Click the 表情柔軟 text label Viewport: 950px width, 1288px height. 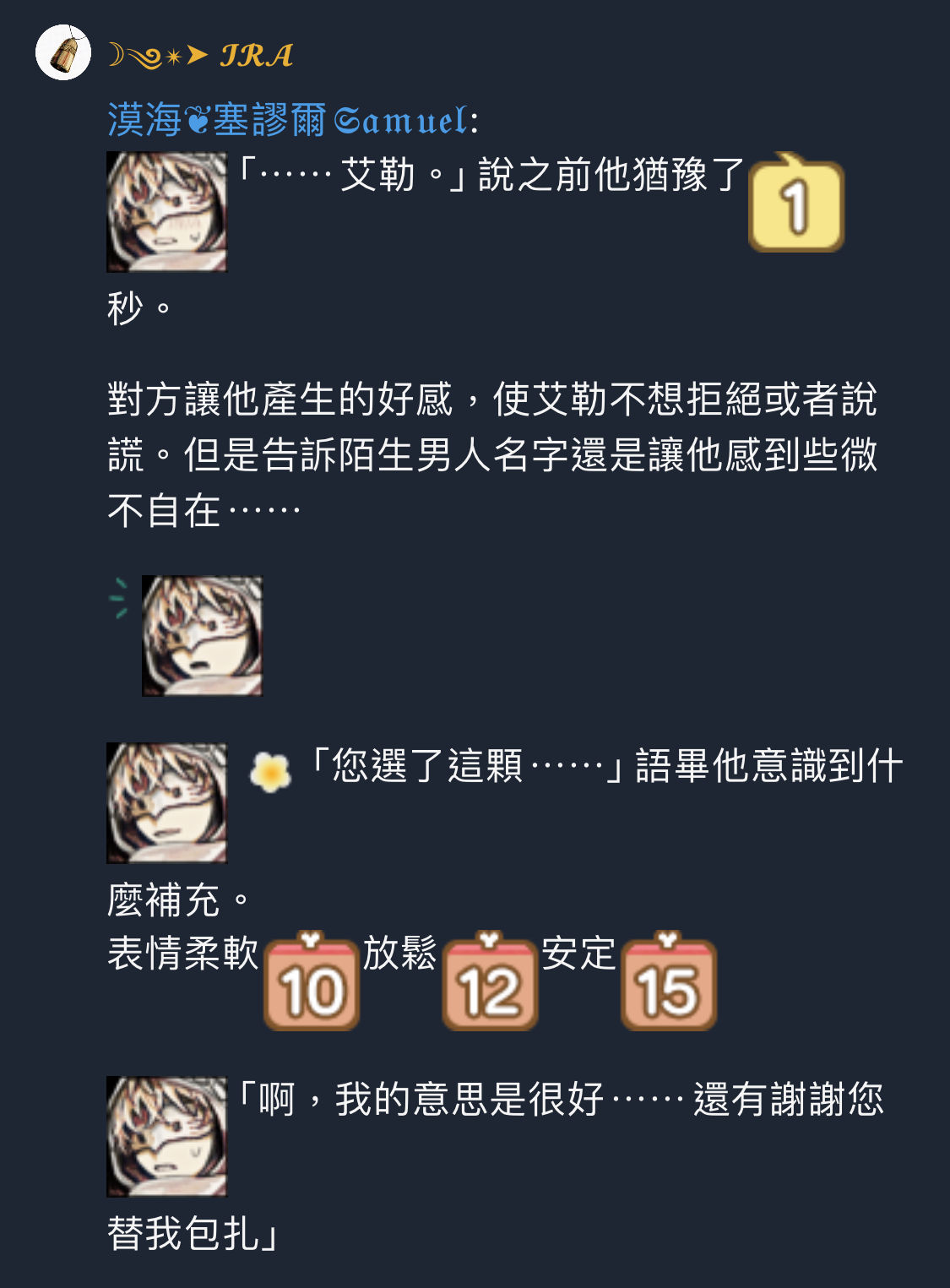[182, 954]
